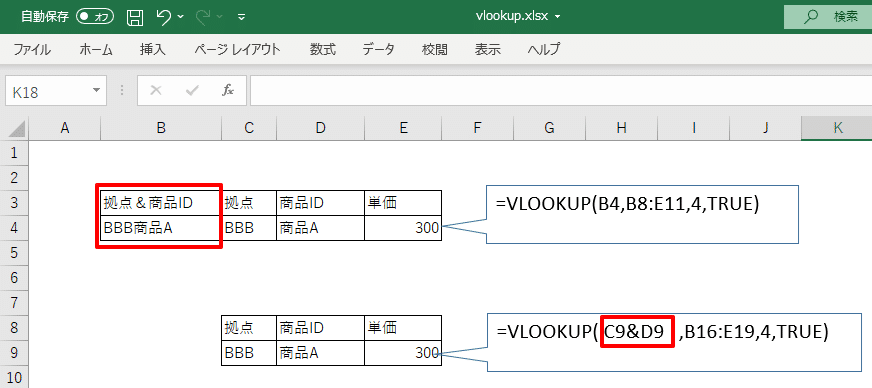Click cell E4 value 300
872x388 pixels.
[x=403, y=228]
